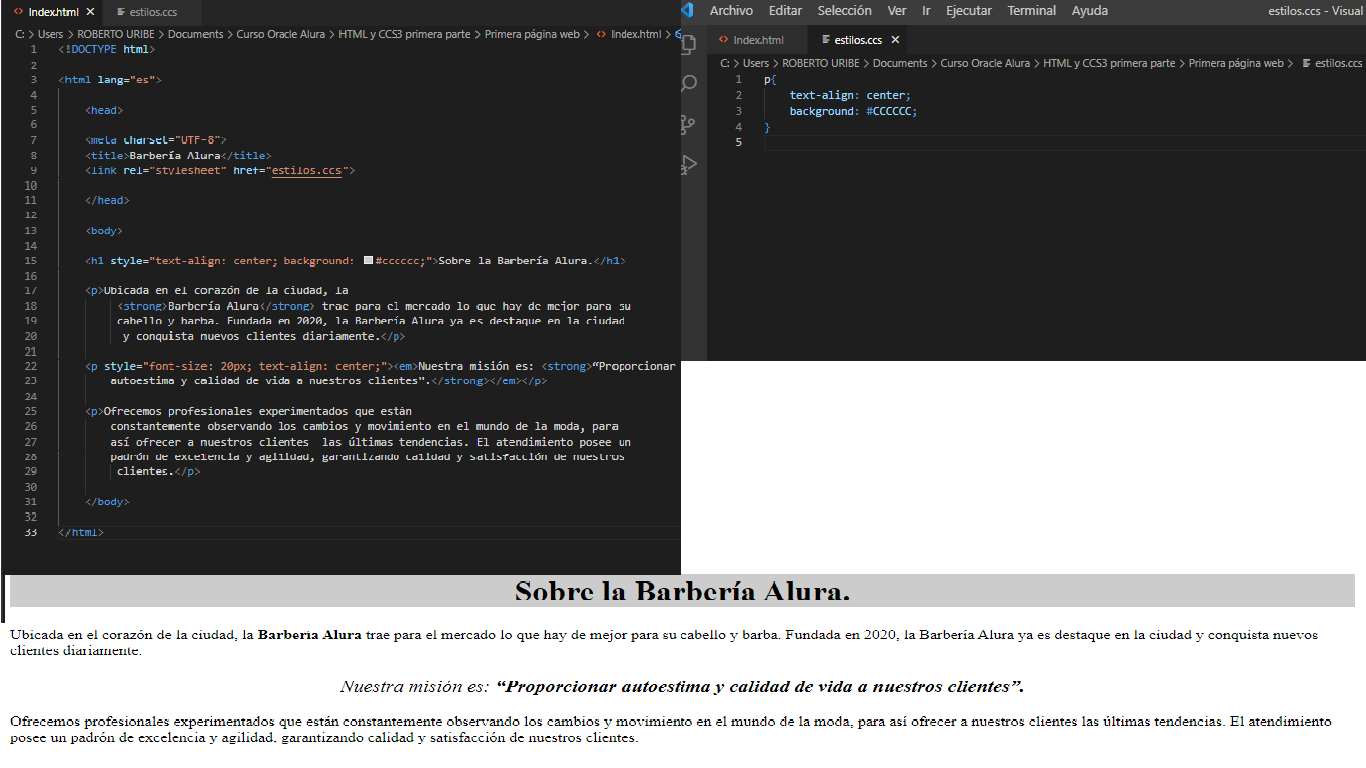
Task: Click line number 22 in the Index.html gutter
Action: (30, 366)
